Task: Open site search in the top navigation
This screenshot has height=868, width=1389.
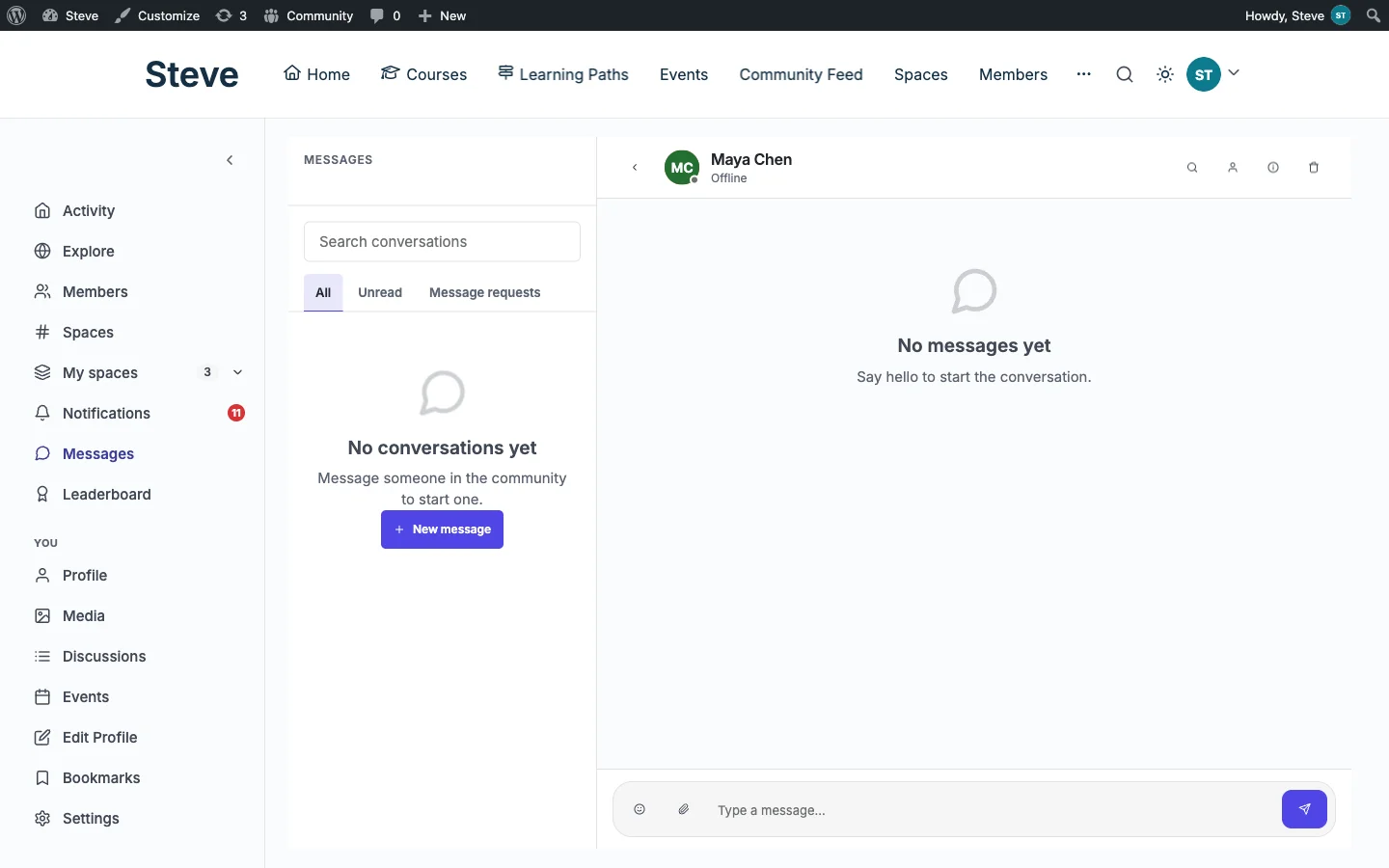Action: click(1125, 74)
